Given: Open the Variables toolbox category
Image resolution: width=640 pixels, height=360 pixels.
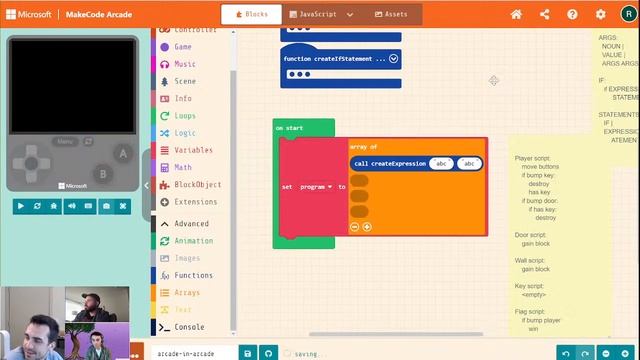Looking at the screenshot, I should tap(192, 150).
